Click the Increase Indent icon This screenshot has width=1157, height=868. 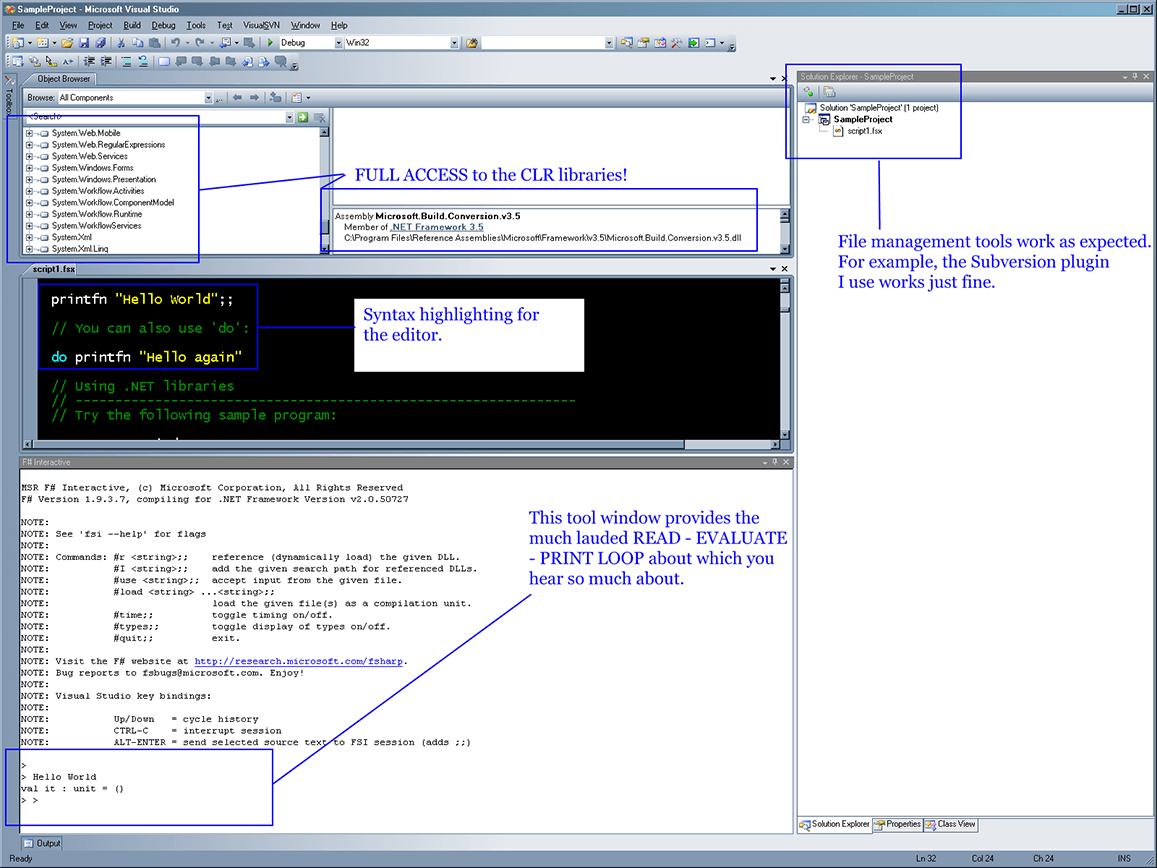click(x=106, y=61)
